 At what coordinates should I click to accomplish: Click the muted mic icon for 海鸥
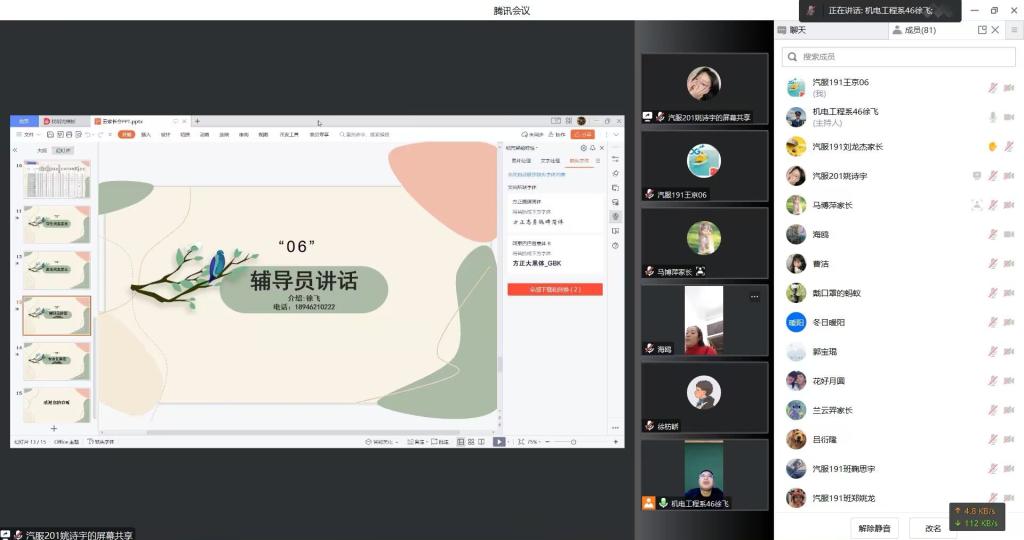click(993, 234)
